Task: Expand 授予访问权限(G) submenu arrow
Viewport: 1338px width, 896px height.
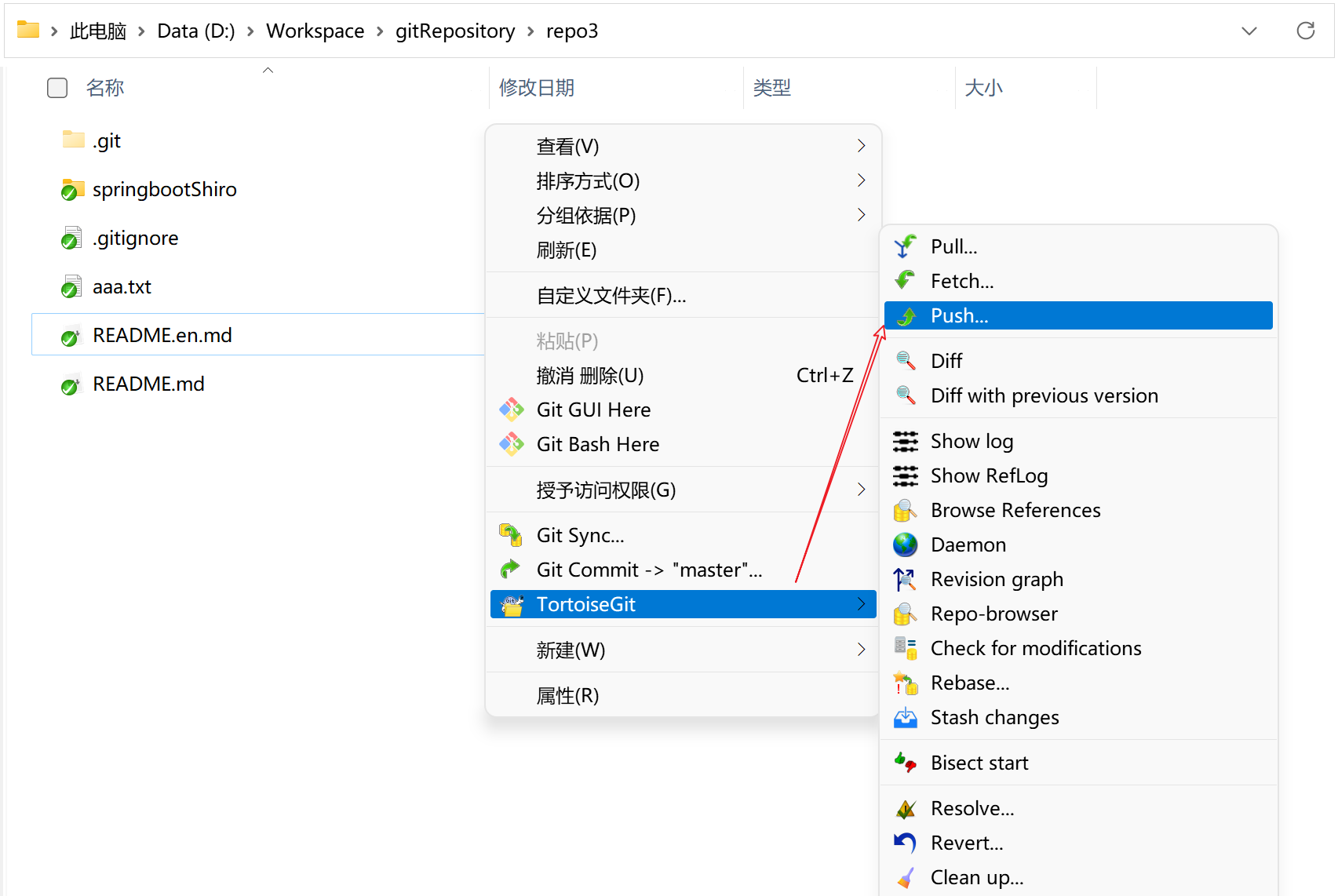Action: [x=861, y=490]
